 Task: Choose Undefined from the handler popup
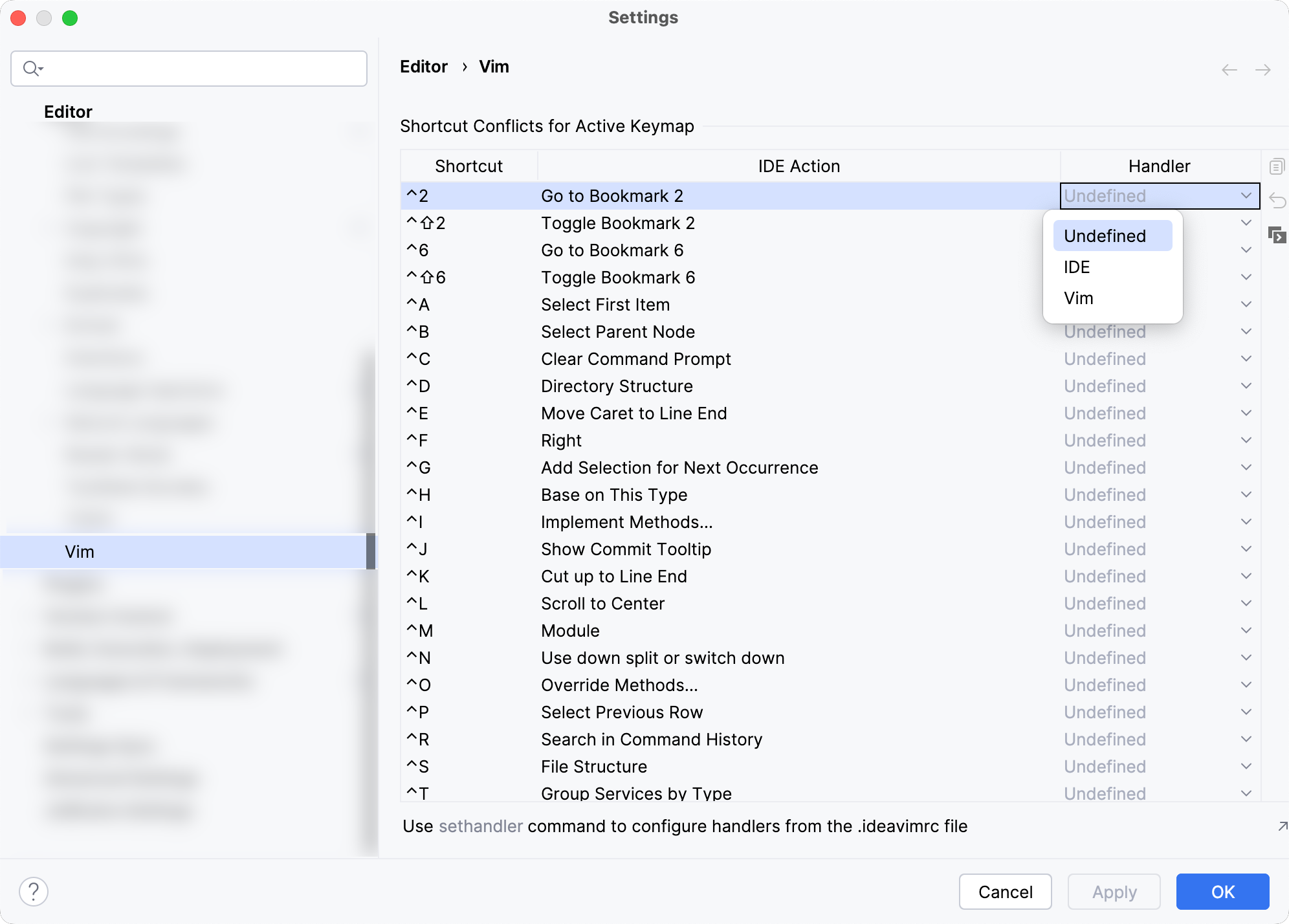pyautogui.click(x=1103, y=236)
